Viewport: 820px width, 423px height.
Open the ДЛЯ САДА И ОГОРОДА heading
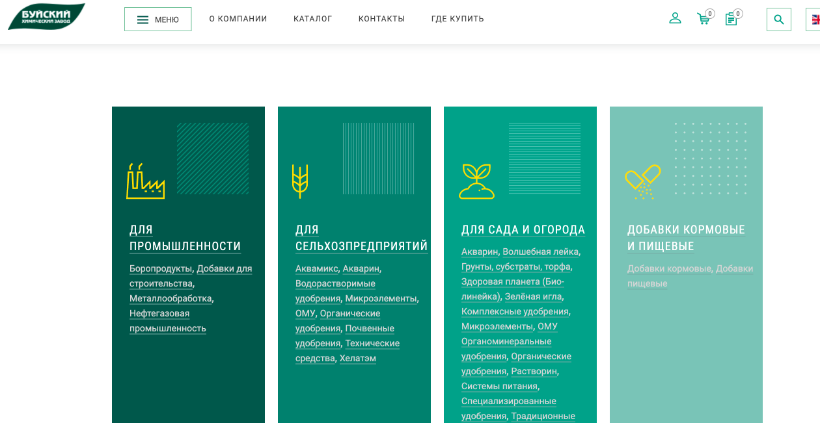(522, 230)
